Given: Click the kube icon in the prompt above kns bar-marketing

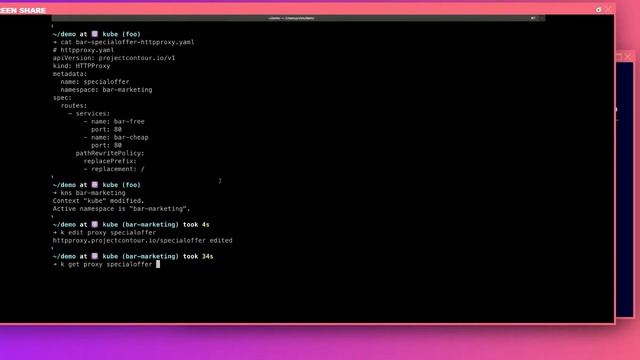Looking at the screenshot, I should point(95,185).
